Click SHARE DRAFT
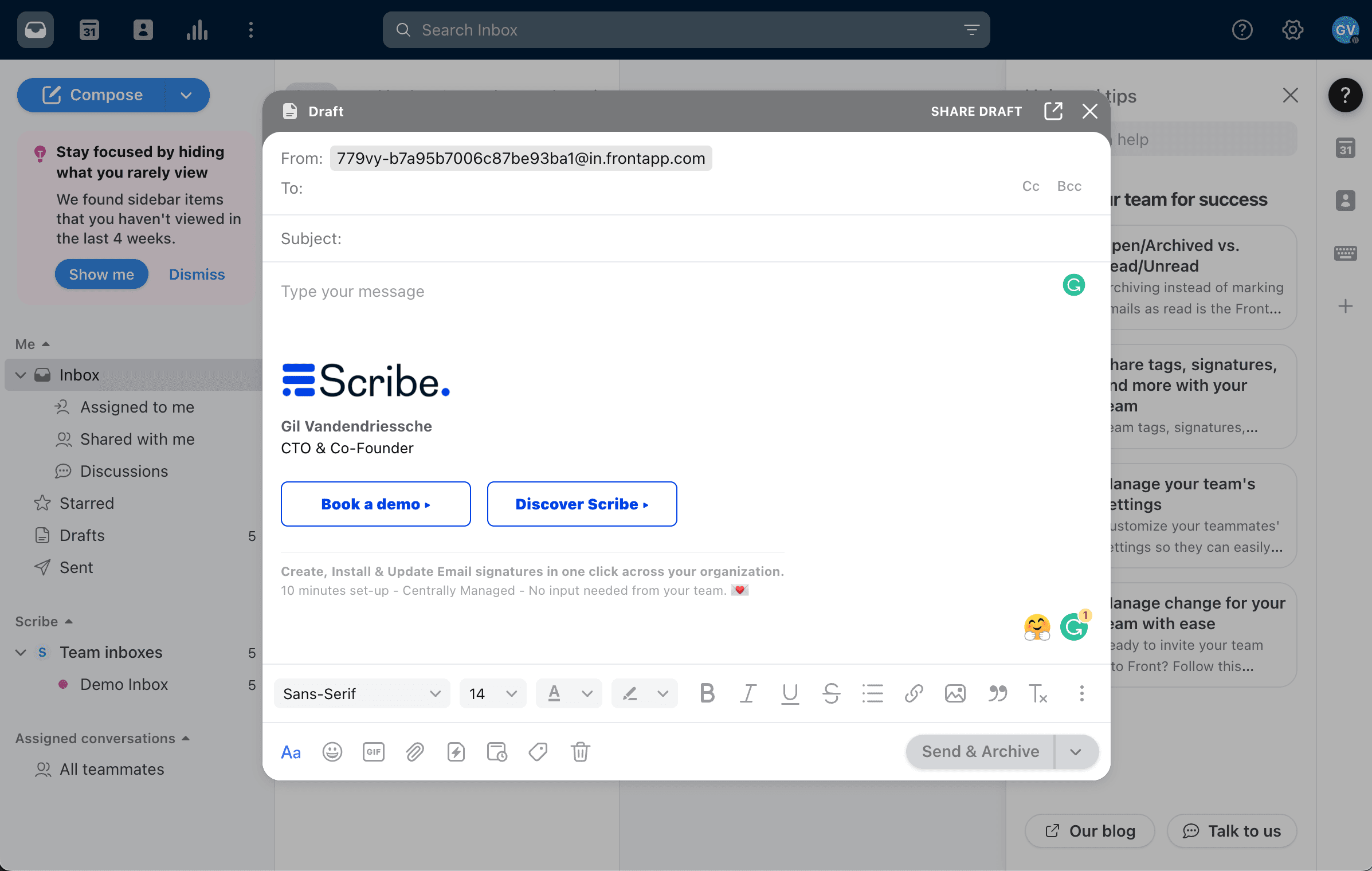This screenshot has height=871, width=1372. [977, 111]
